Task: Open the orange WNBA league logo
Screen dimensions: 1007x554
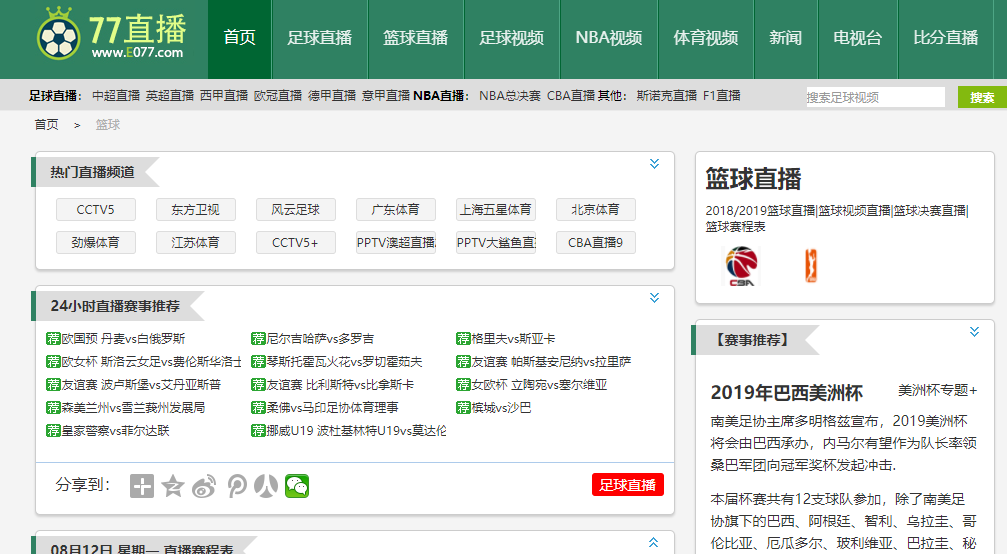Action: point(810,266)
